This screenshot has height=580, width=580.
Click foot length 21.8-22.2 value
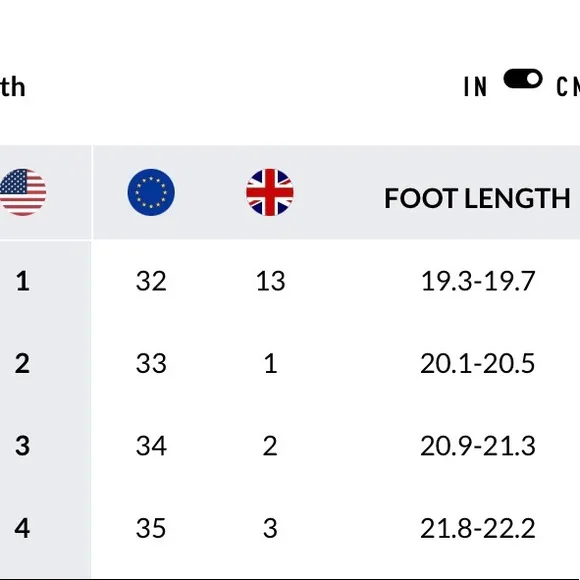pyautogui.click(x=478, y=528)
